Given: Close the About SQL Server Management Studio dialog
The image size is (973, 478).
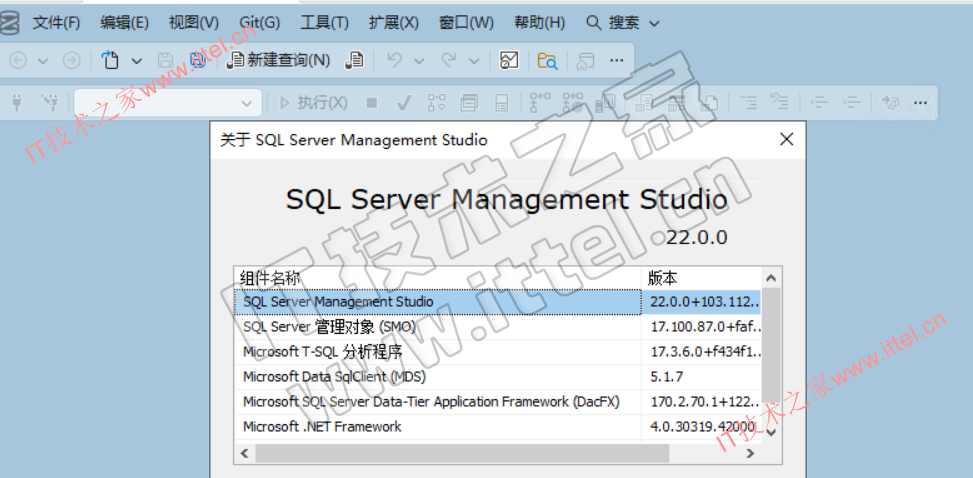Looking at the screenshot, I should (x=787, y=139).
